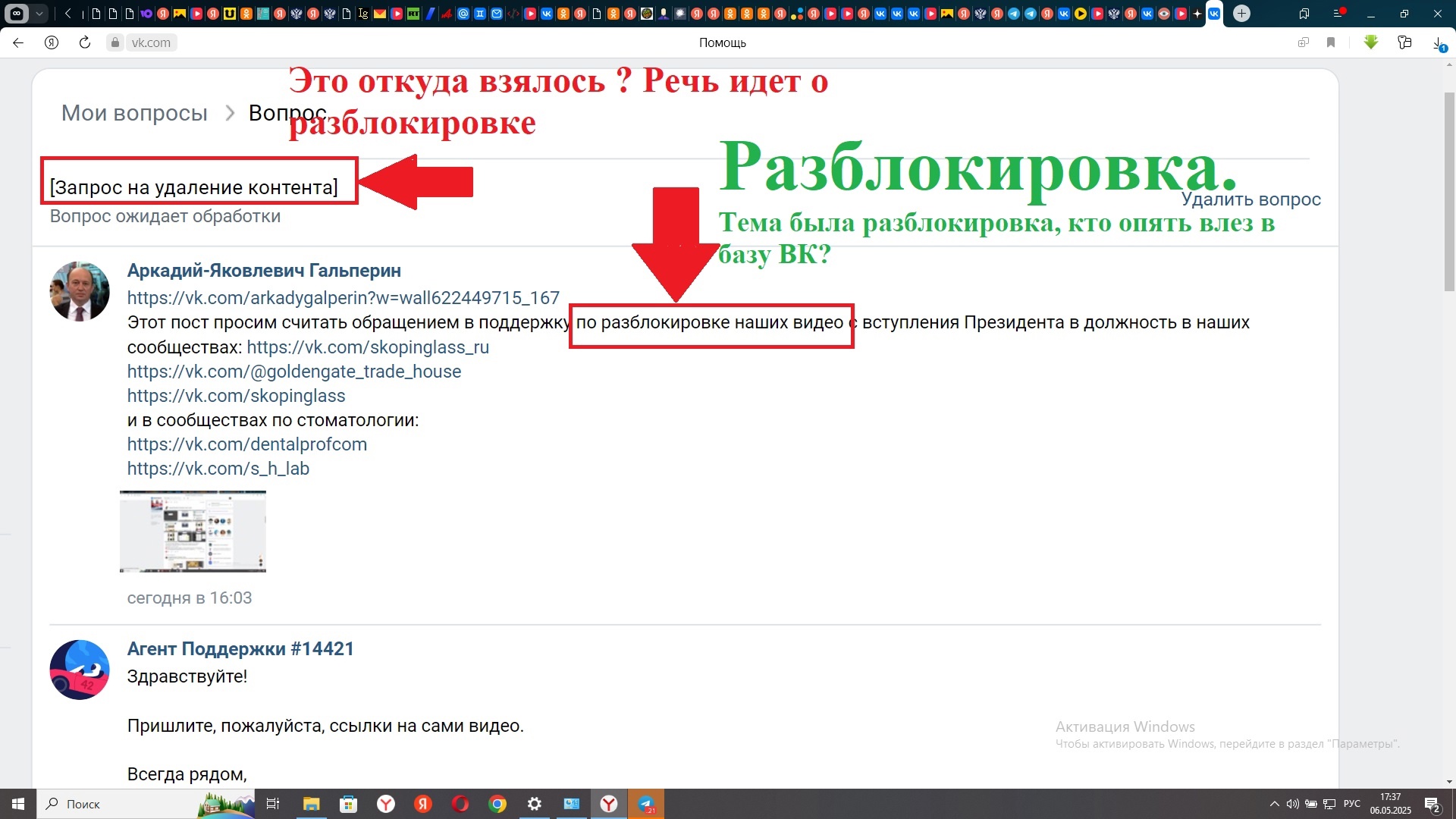The height and width of the screenshot is (819, 1456).
Task: Click the taskbar Поиск search box
Action: coord(144,804)
